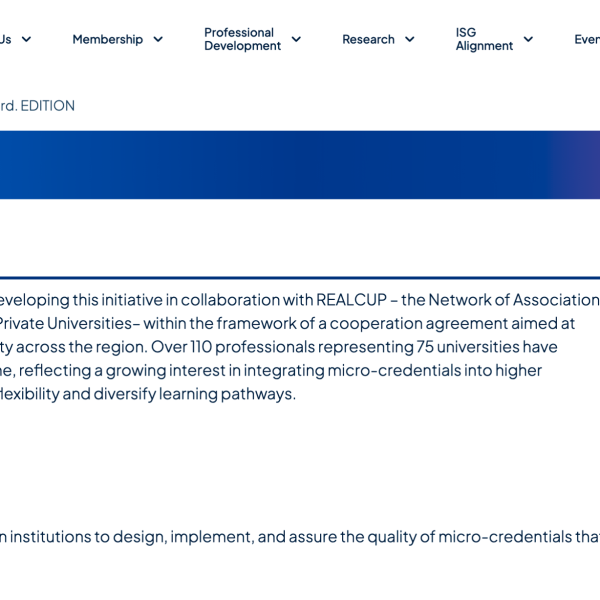Select the Professional Development menu label
Image resolution: width=600 pixels, height=600 pixels.
click(242, 39)
